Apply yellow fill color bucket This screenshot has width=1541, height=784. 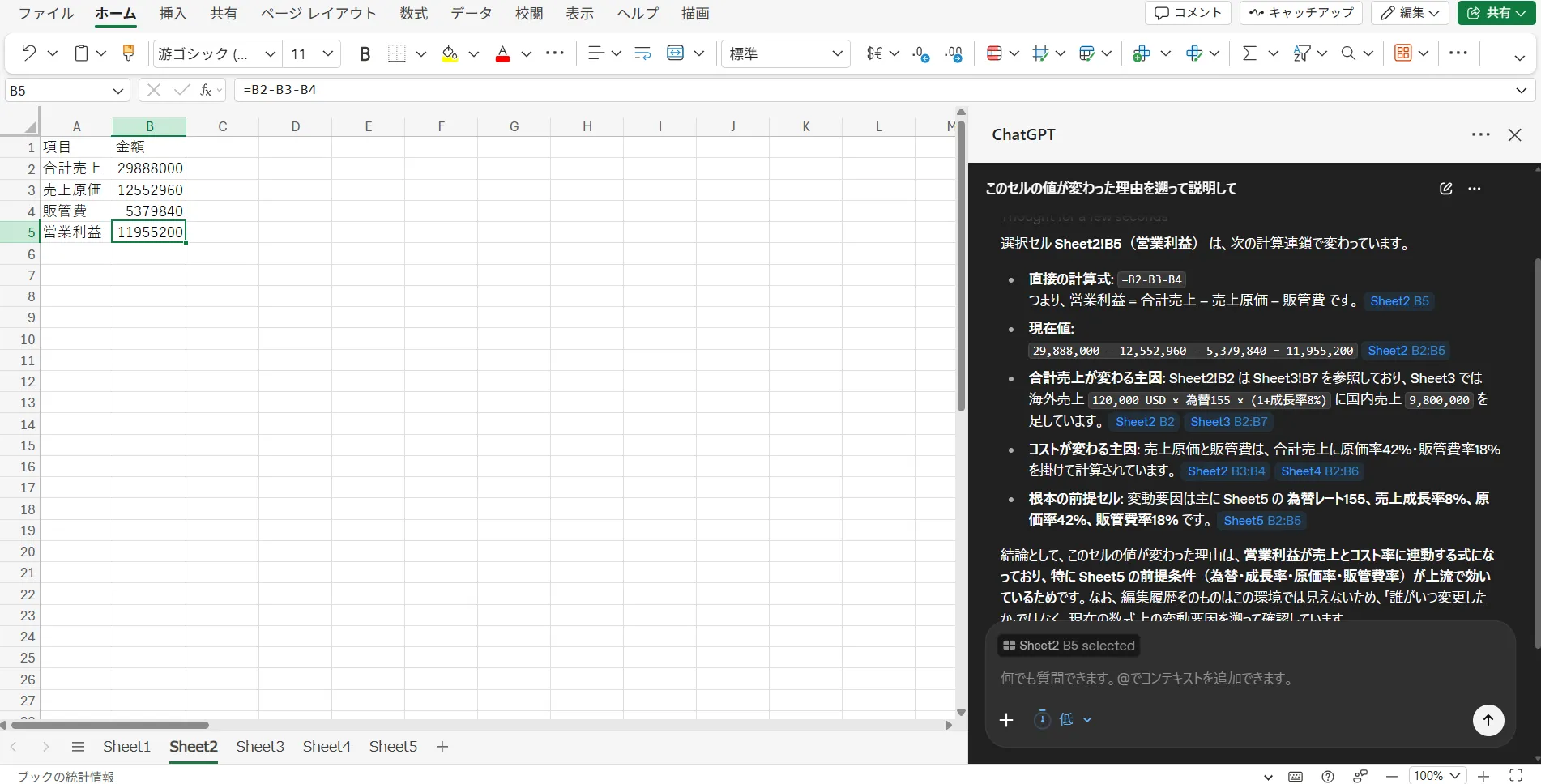450,53
